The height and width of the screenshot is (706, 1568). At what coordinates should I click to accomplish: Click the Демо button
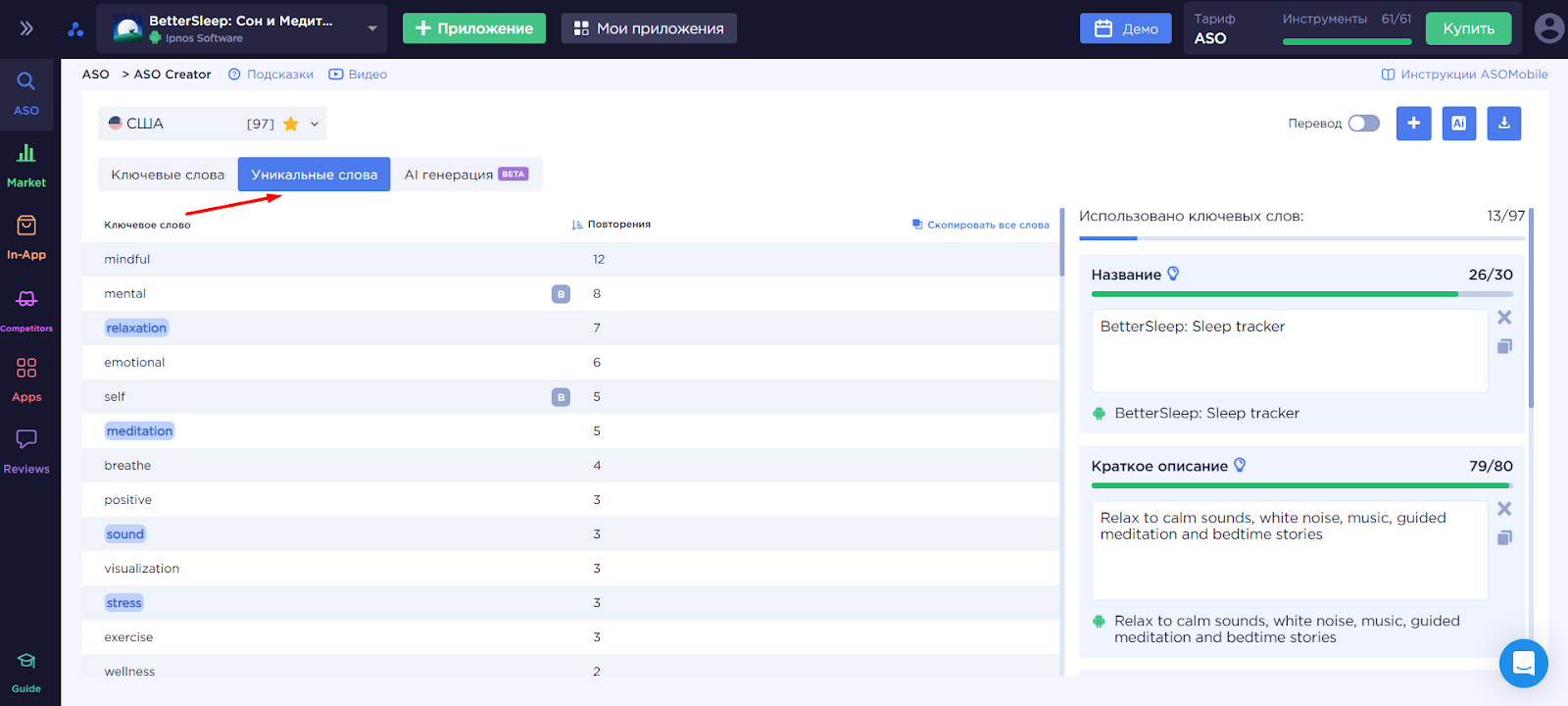[1125, 28]
